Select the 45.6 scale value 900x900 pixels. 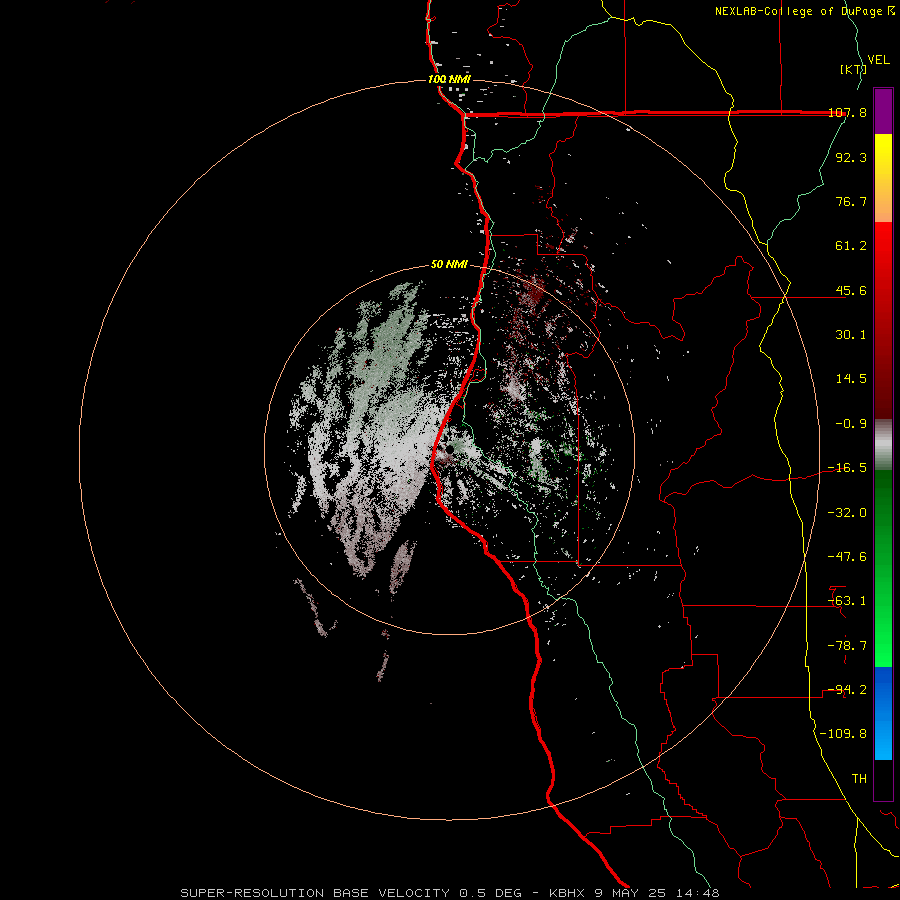[851, 290]
